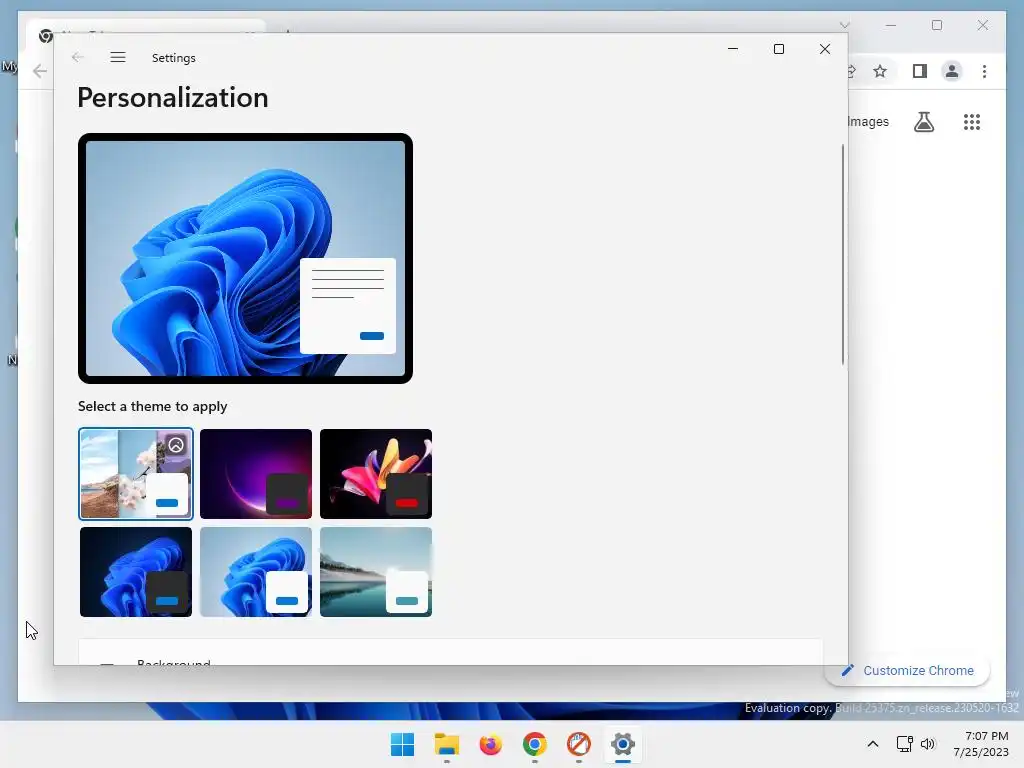1024x768 pixels.
Task: Click the Personalization heading
Action: (x=173, y=98)
